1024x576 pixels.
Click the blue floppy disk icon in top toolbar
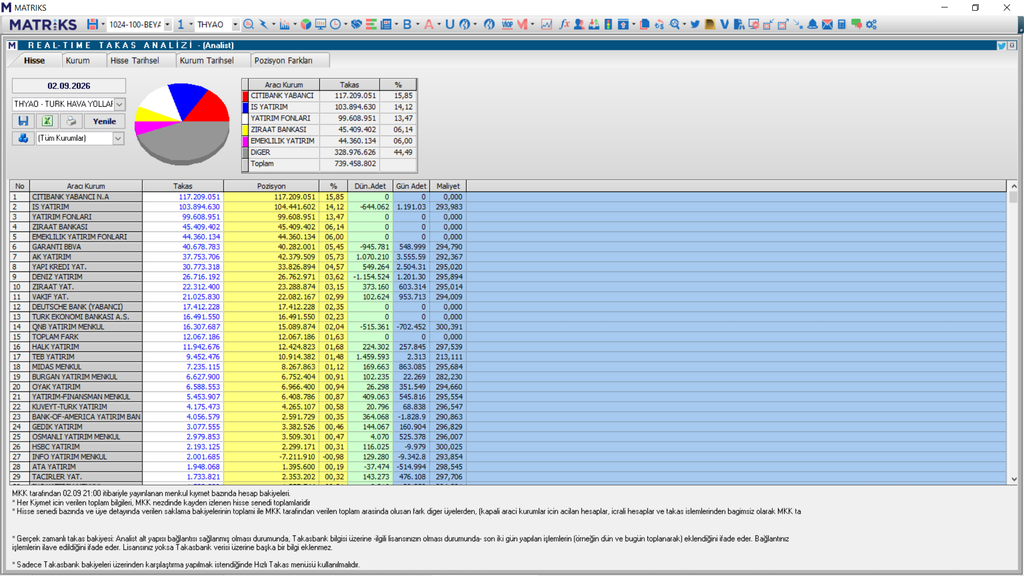coord(92,24)
